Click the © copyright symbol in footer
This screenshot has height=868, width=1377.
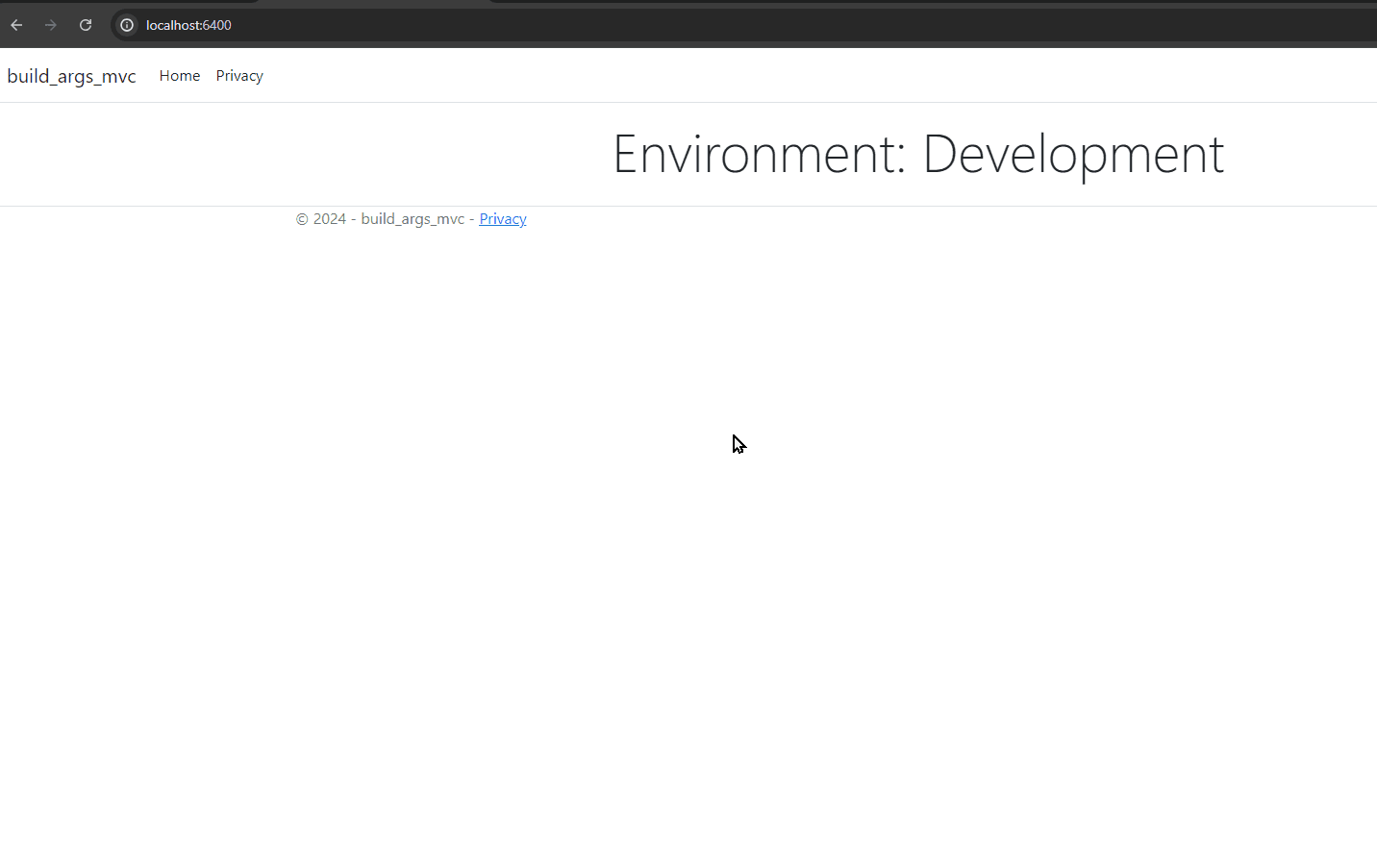pos(302,219)
